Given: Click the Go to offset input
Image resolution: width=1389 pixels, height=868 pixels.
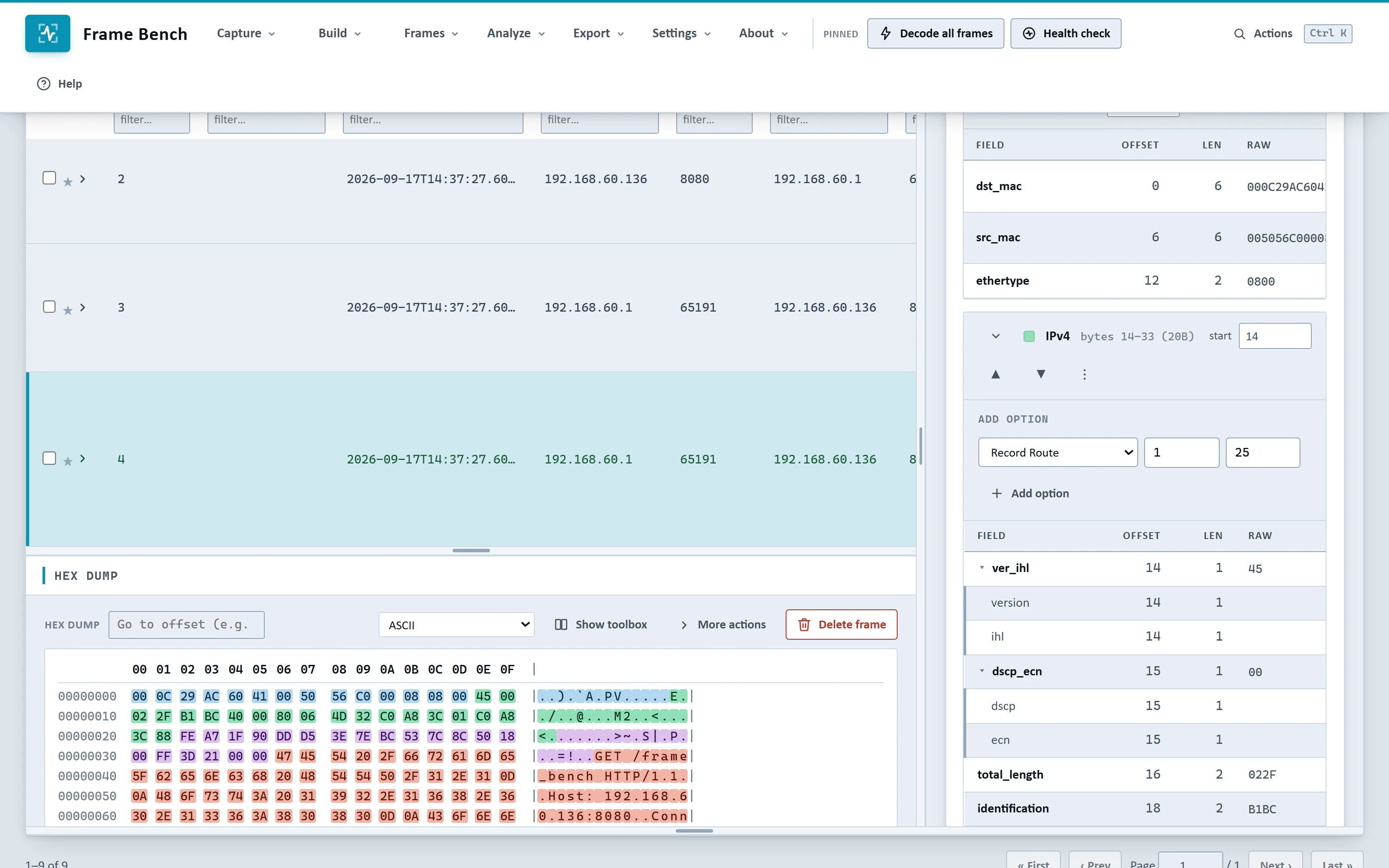Looking at the screenshot, I should click(x=187, y=625).
